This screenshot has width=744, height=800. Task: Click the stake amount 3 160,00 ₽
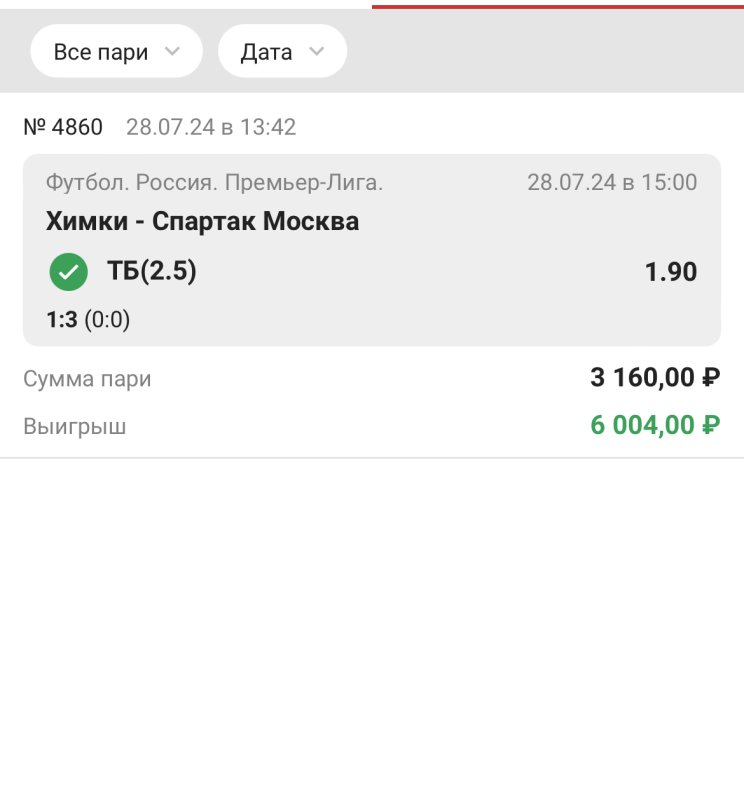(654, 378)
